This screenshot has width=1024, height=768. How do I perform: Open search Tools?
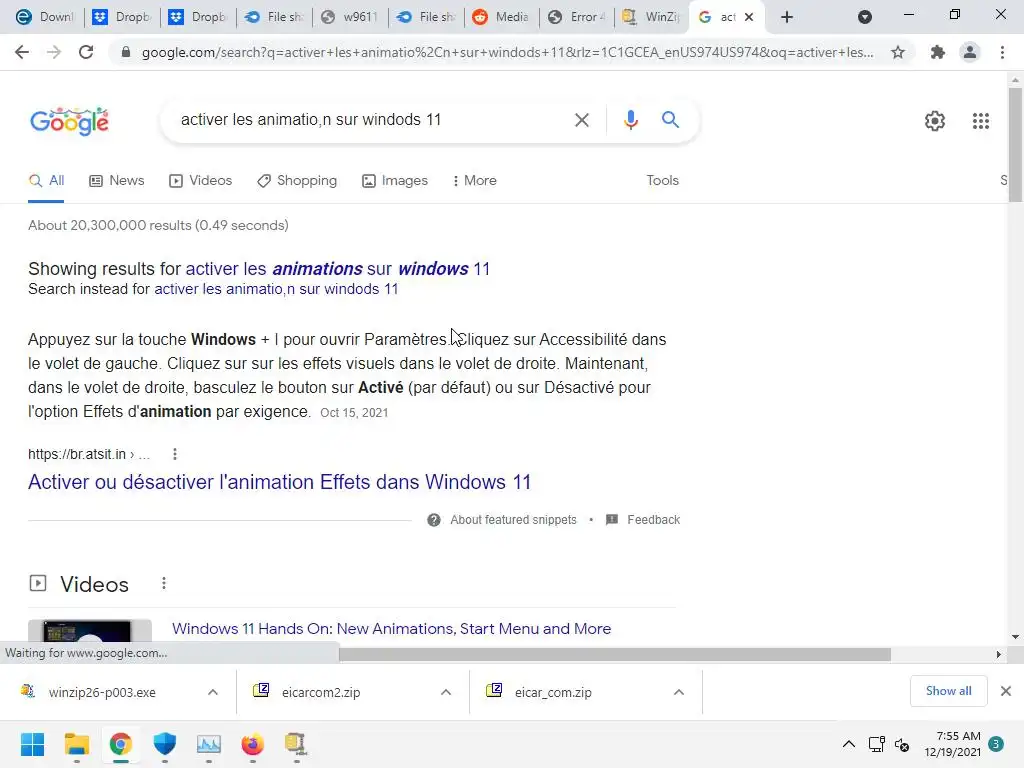click(662, 181)
